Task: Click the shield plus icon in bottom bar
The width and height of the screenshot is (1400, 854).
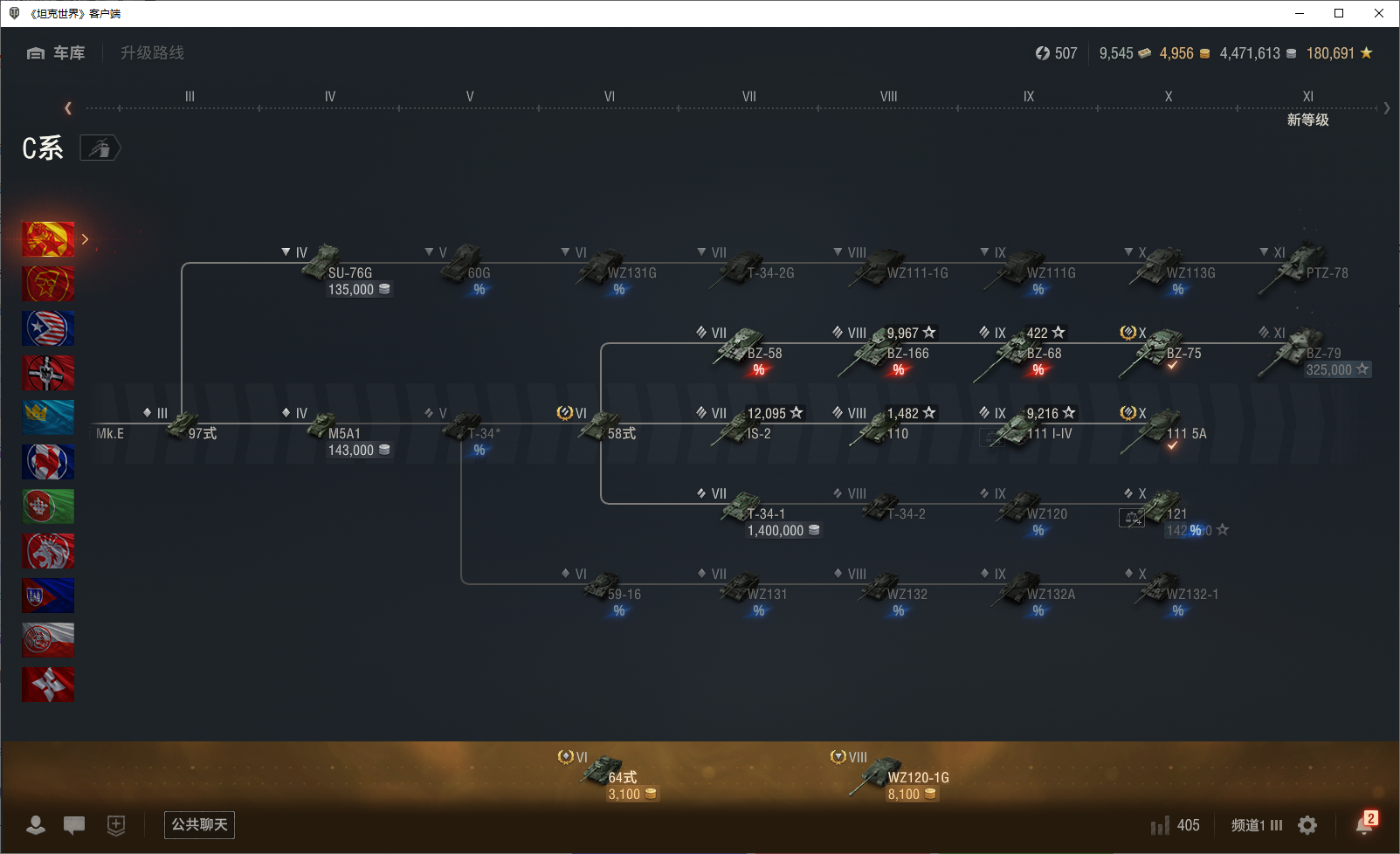Action: coord(116,825)
